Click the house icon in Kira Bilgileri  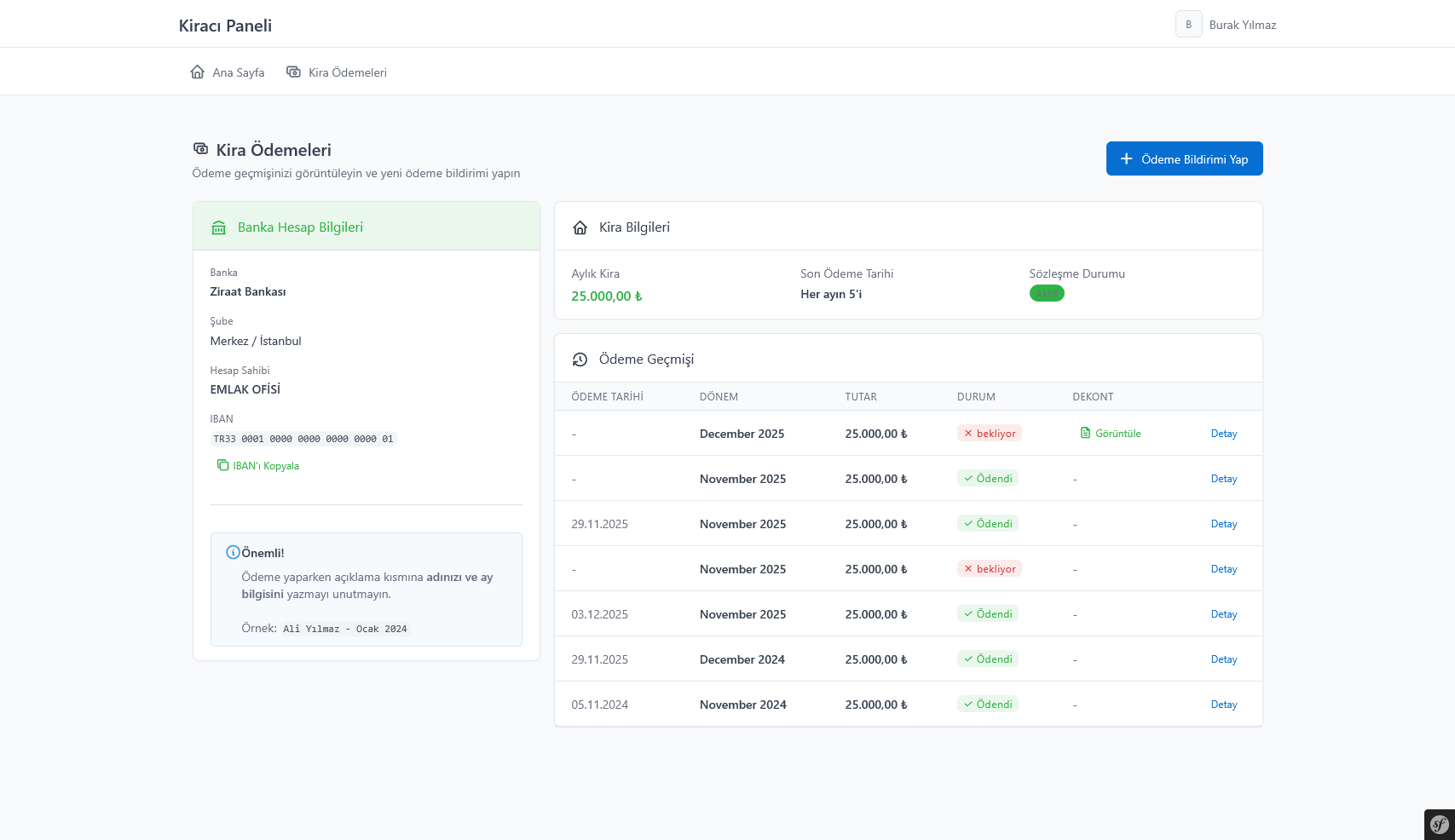[580, 227]
